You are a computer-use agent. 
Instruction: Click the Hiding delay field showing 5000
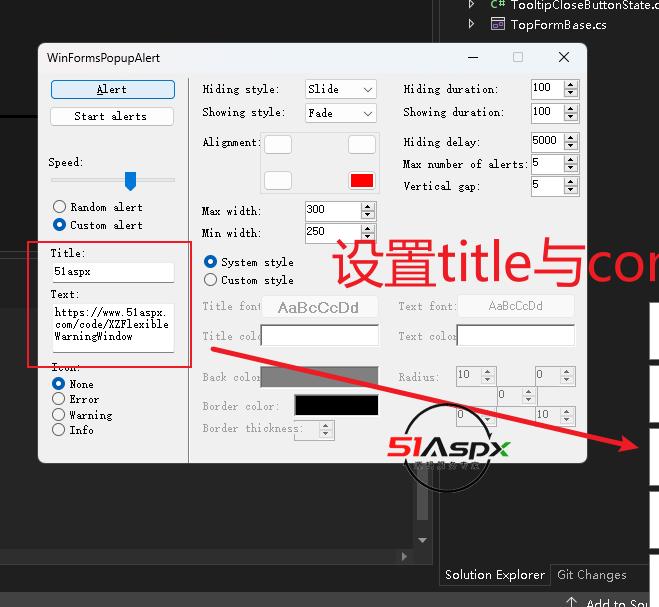click(x=547, y=141)
